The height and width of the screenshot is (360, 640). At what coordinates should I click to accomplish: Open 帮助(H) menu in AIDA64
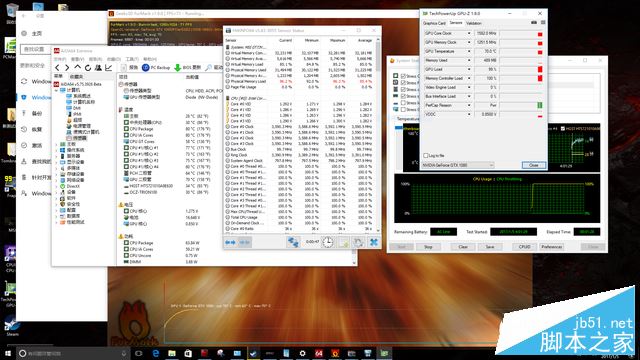150,59
